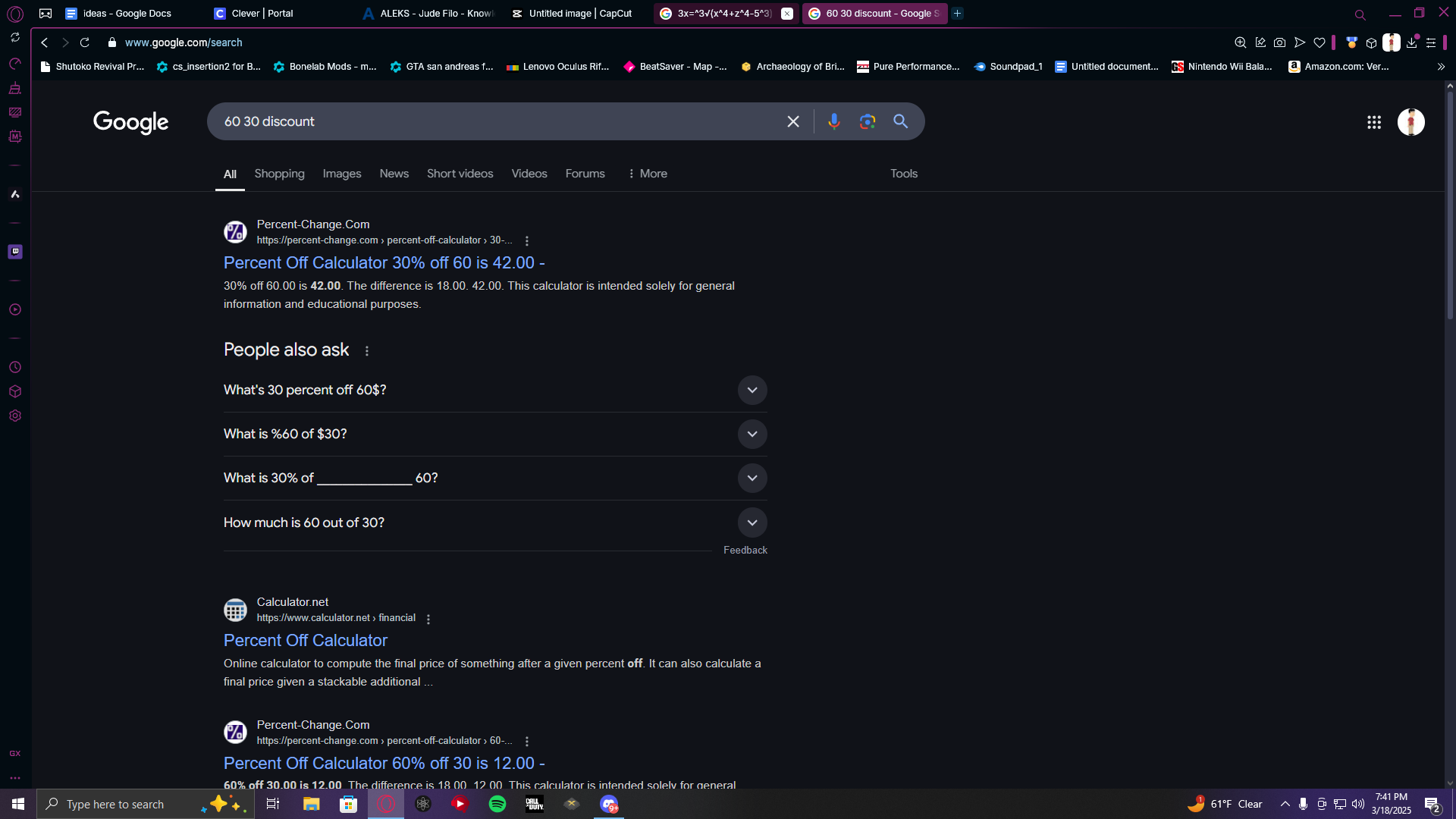Submit search with blue magnifier icon
The image size is (1456, 819).
[x=901, y=121]
